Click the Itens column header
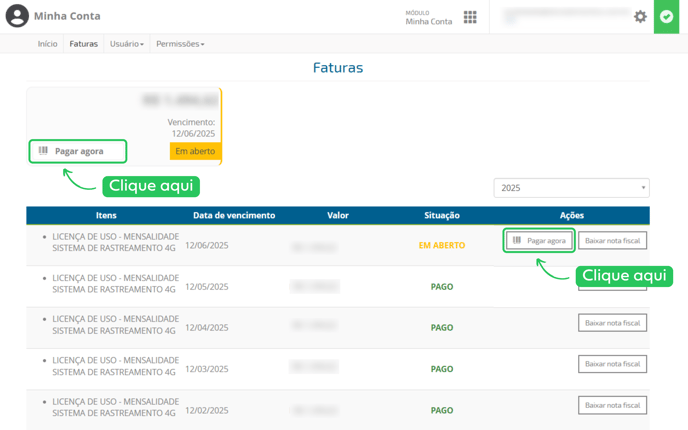The image size is (688, 430). [x=106, y=215]
